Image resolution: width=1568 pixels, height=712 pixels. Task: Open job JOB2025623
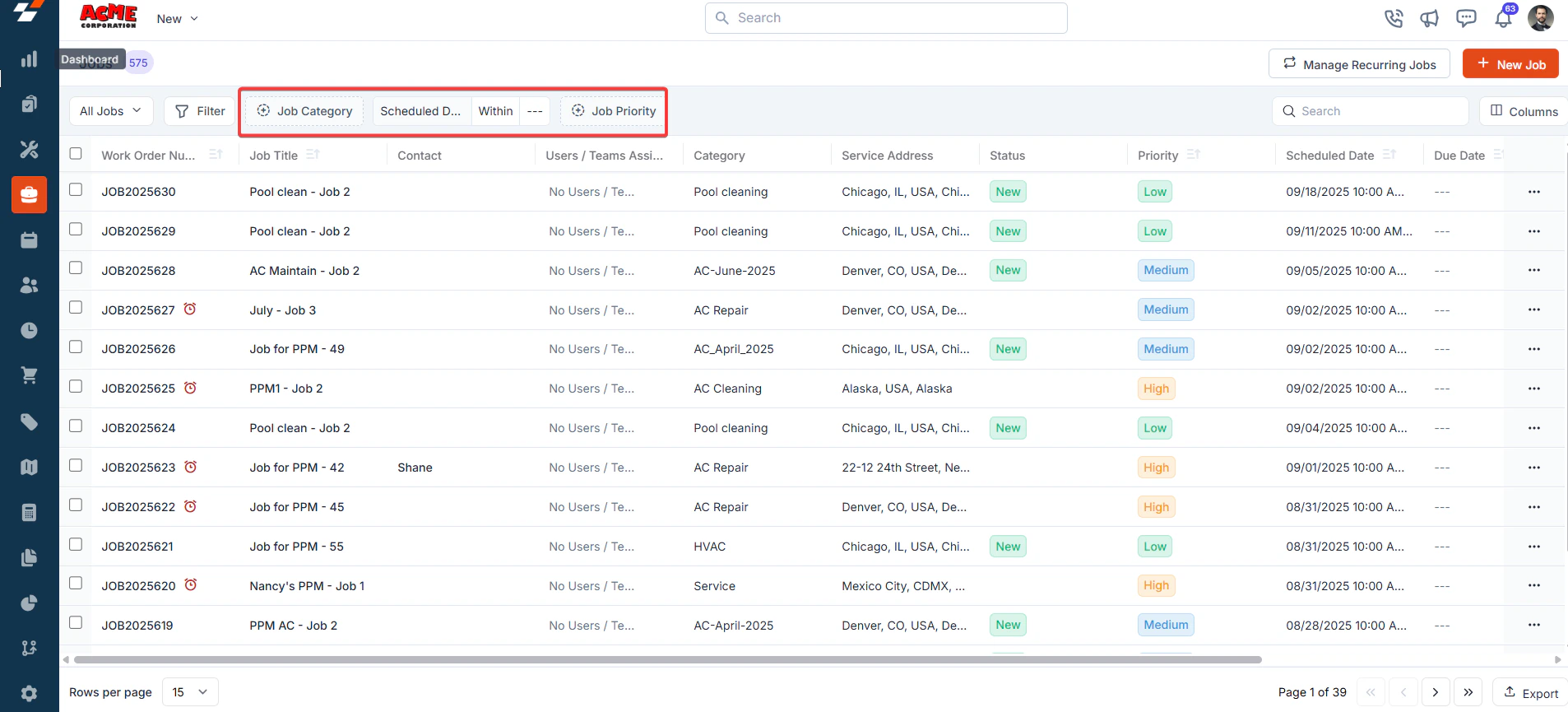coord(138,468)
